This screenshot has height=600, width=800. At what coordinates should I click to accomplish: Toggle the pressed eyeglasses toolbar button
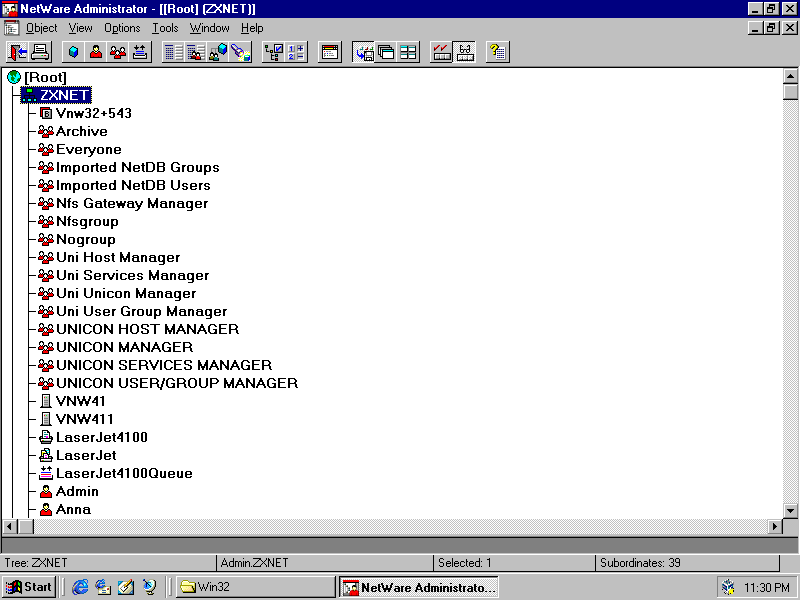[464, 52]
